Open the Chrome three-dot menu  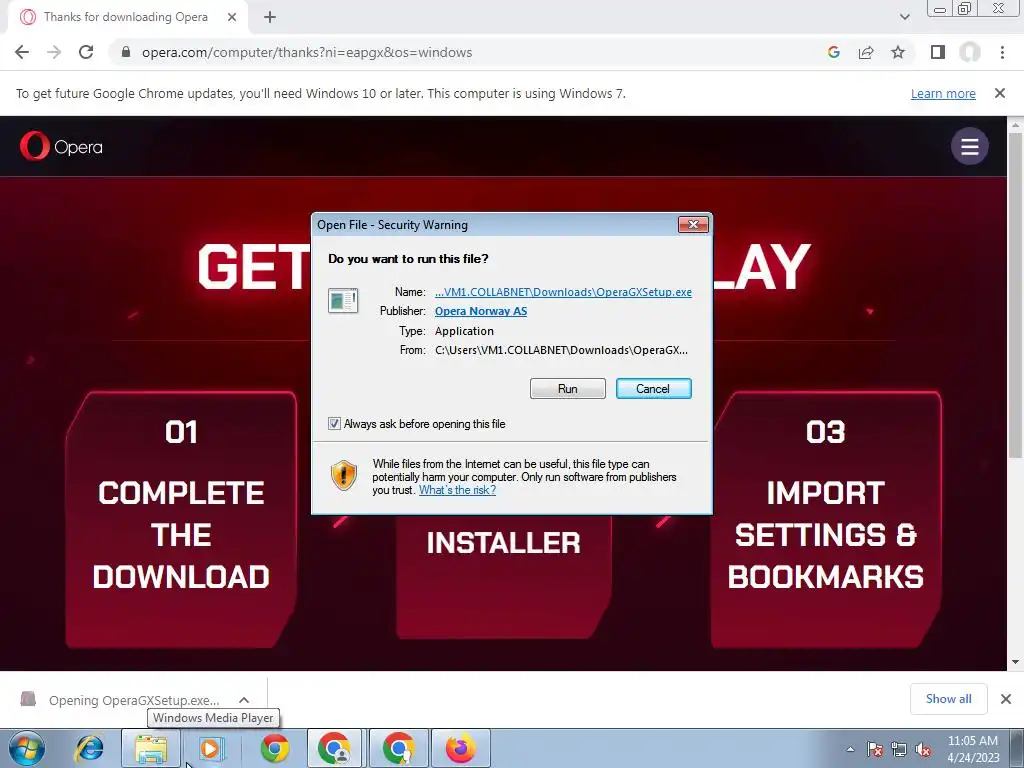[1002, 52]
